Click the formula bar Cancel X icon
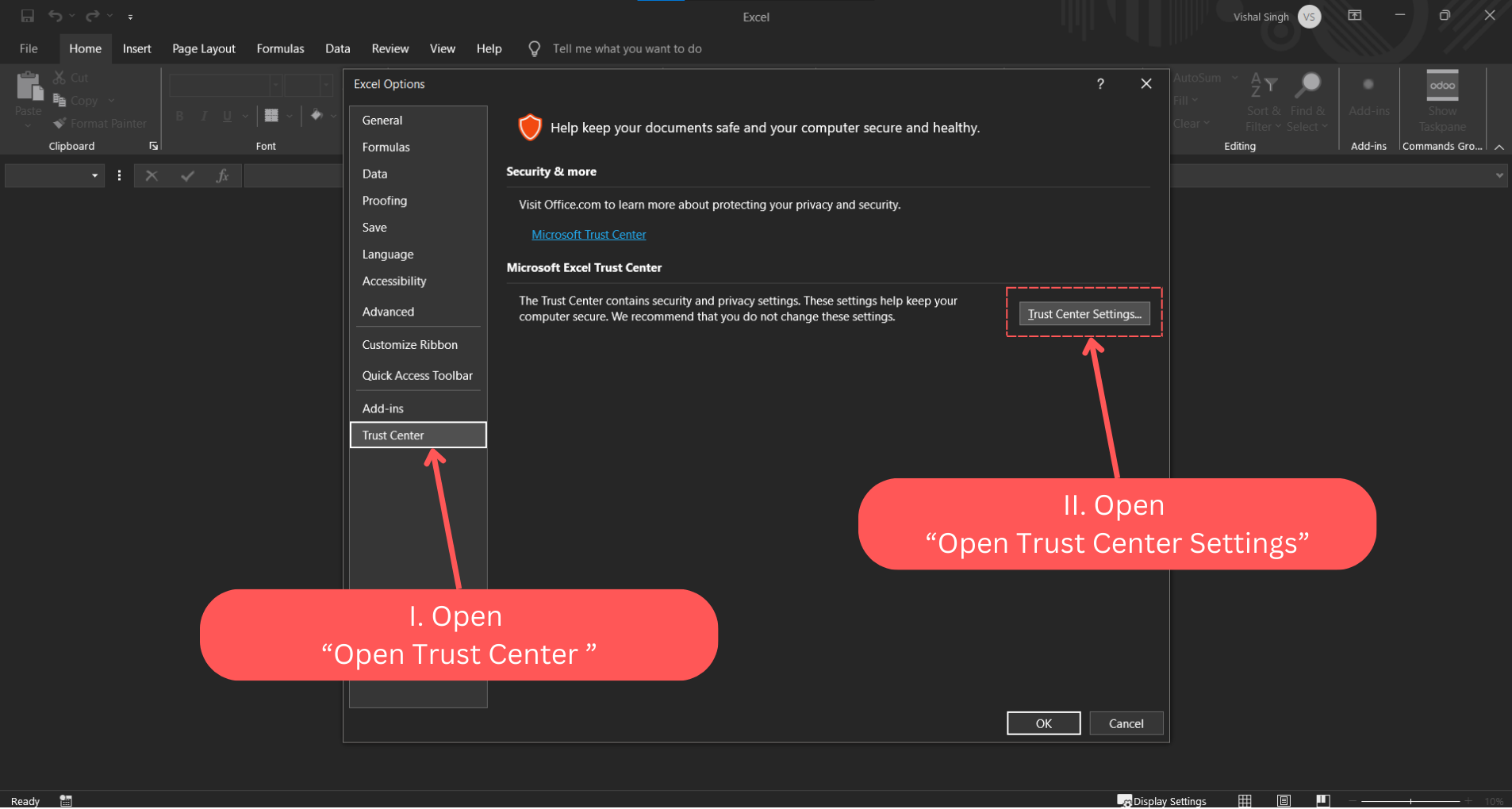Screen dimensions: 1512x809 [x=152, y=175]
